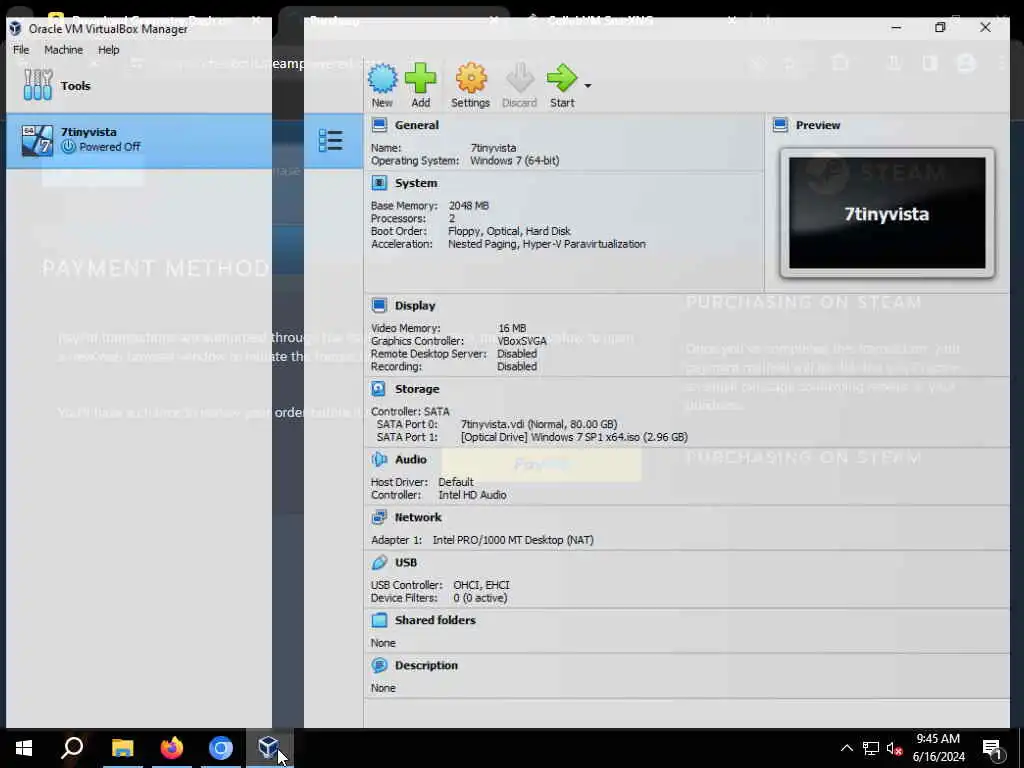Click the Preview section monitor icon
Image resolution: width=1024 pixels, height=768 pixels.
tap(780, 125)
